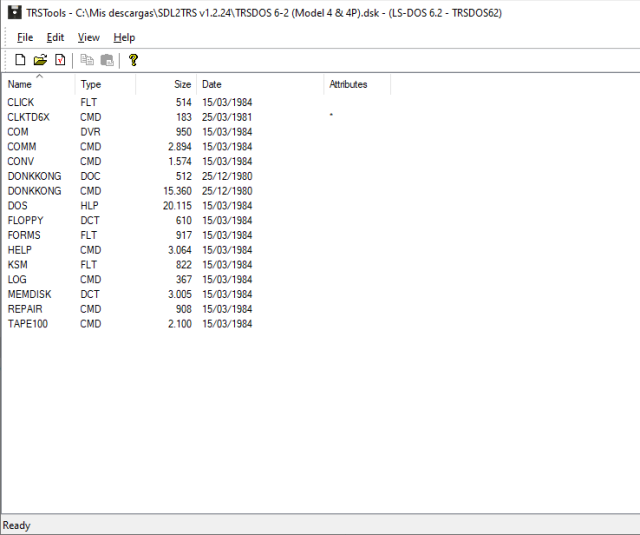This screenshot has width=640, height=535.
Task: Sort the list by the Size column header
Action: [x=166, y=84]
